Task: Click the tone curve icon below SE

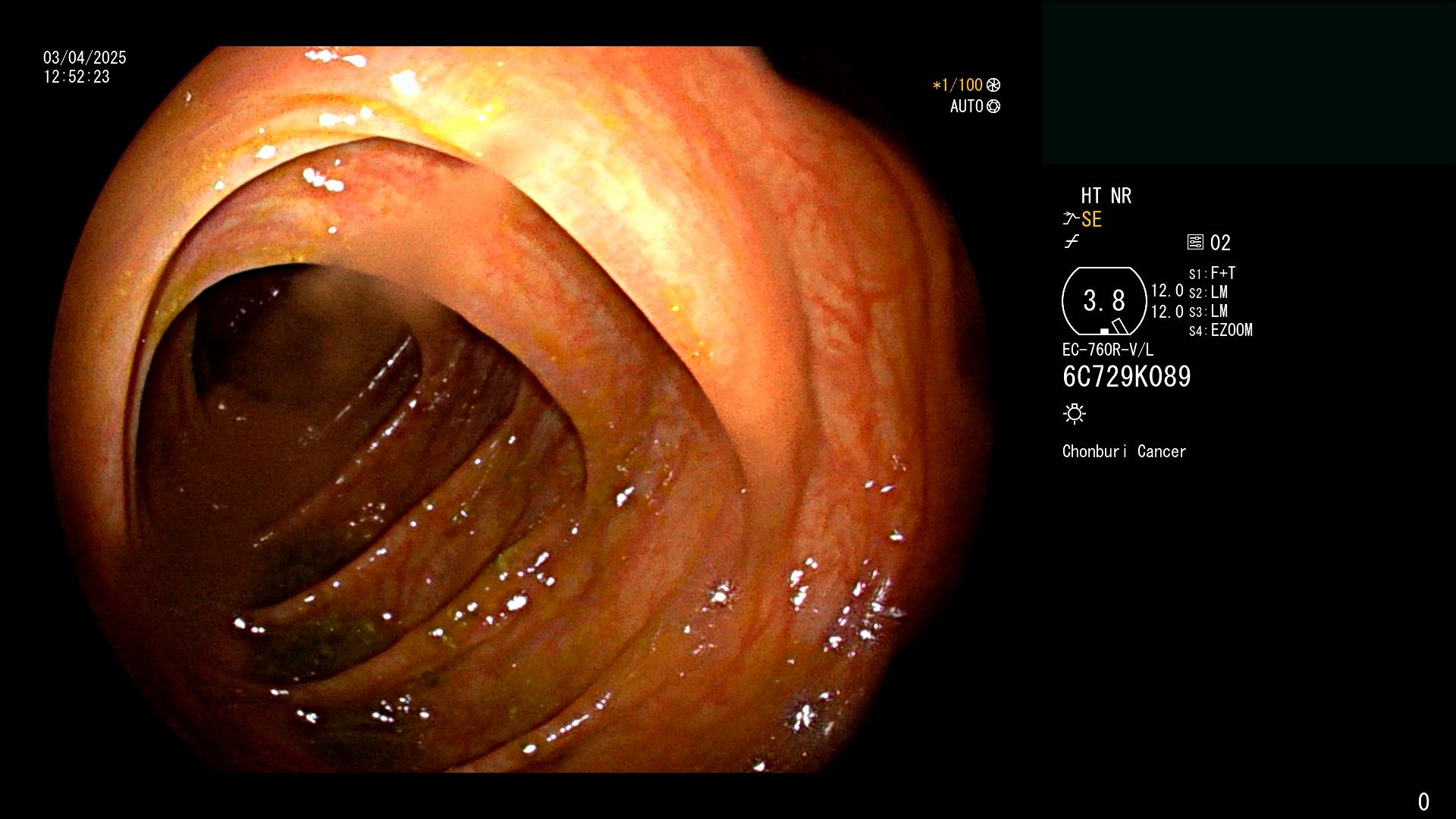Action: (x=1072, y=242)
